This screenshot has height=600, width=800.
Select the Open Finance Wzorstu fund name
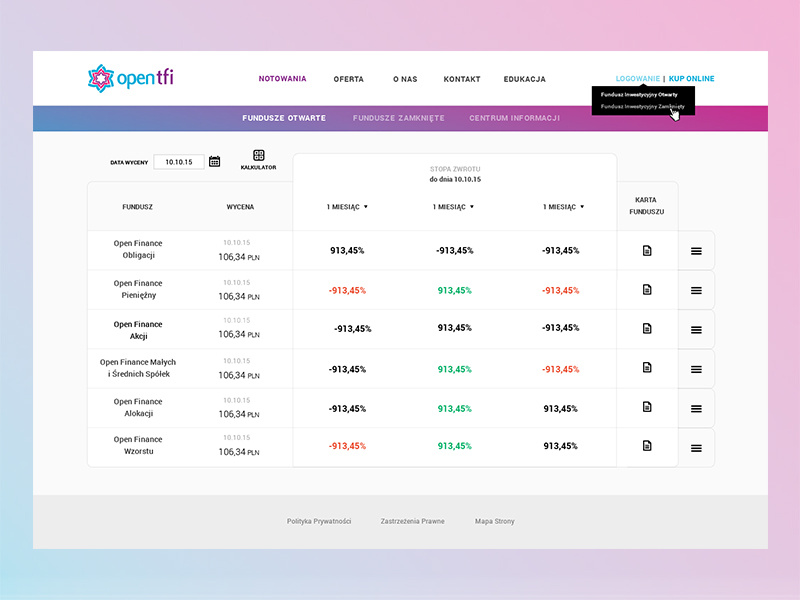pos(138,445)
